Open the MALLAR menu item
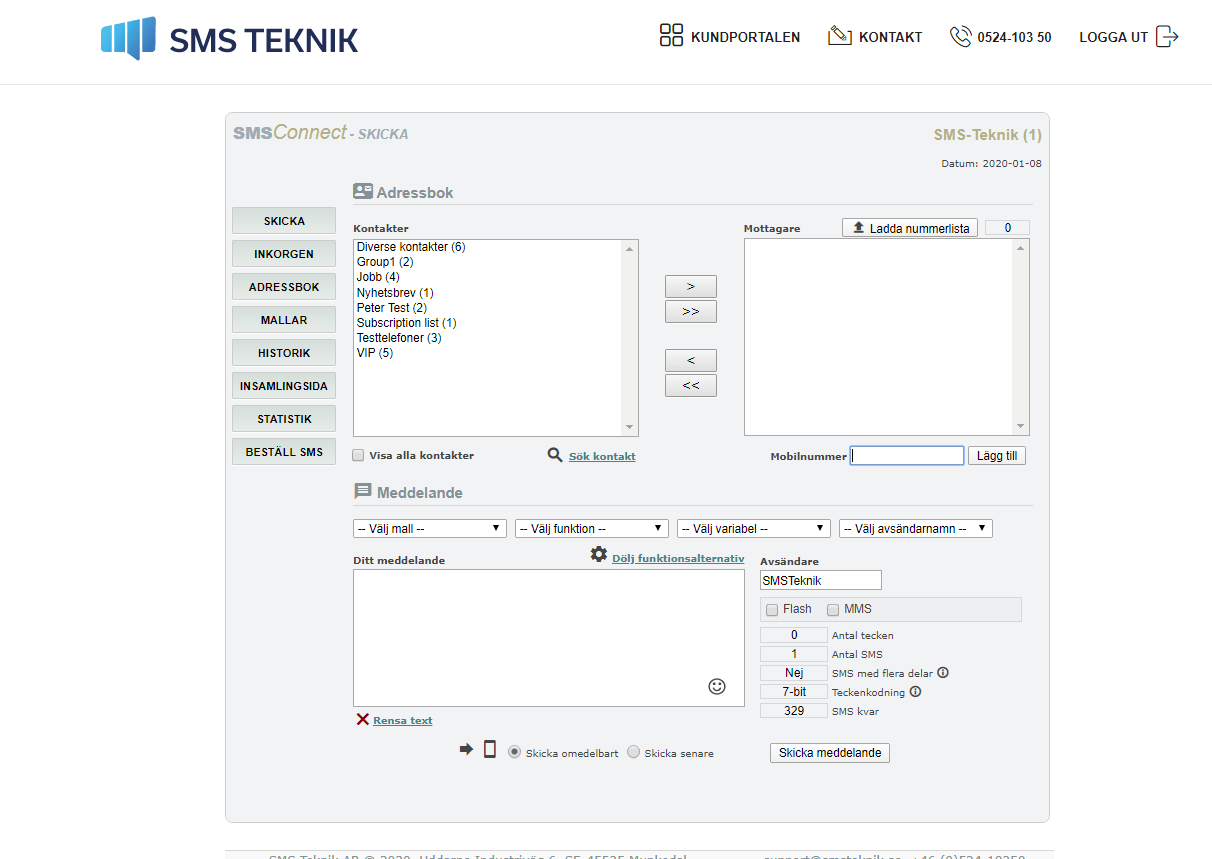This screenshot has height=859, width=1212. [284, 320]
